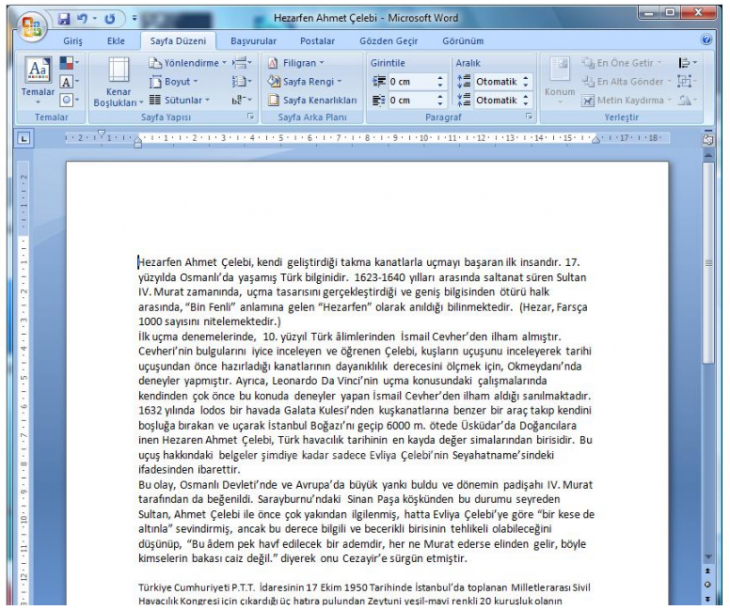Open the page breaks icon next to Yönlendirme
Screen dimensions: 730x610
coord(242,62)
